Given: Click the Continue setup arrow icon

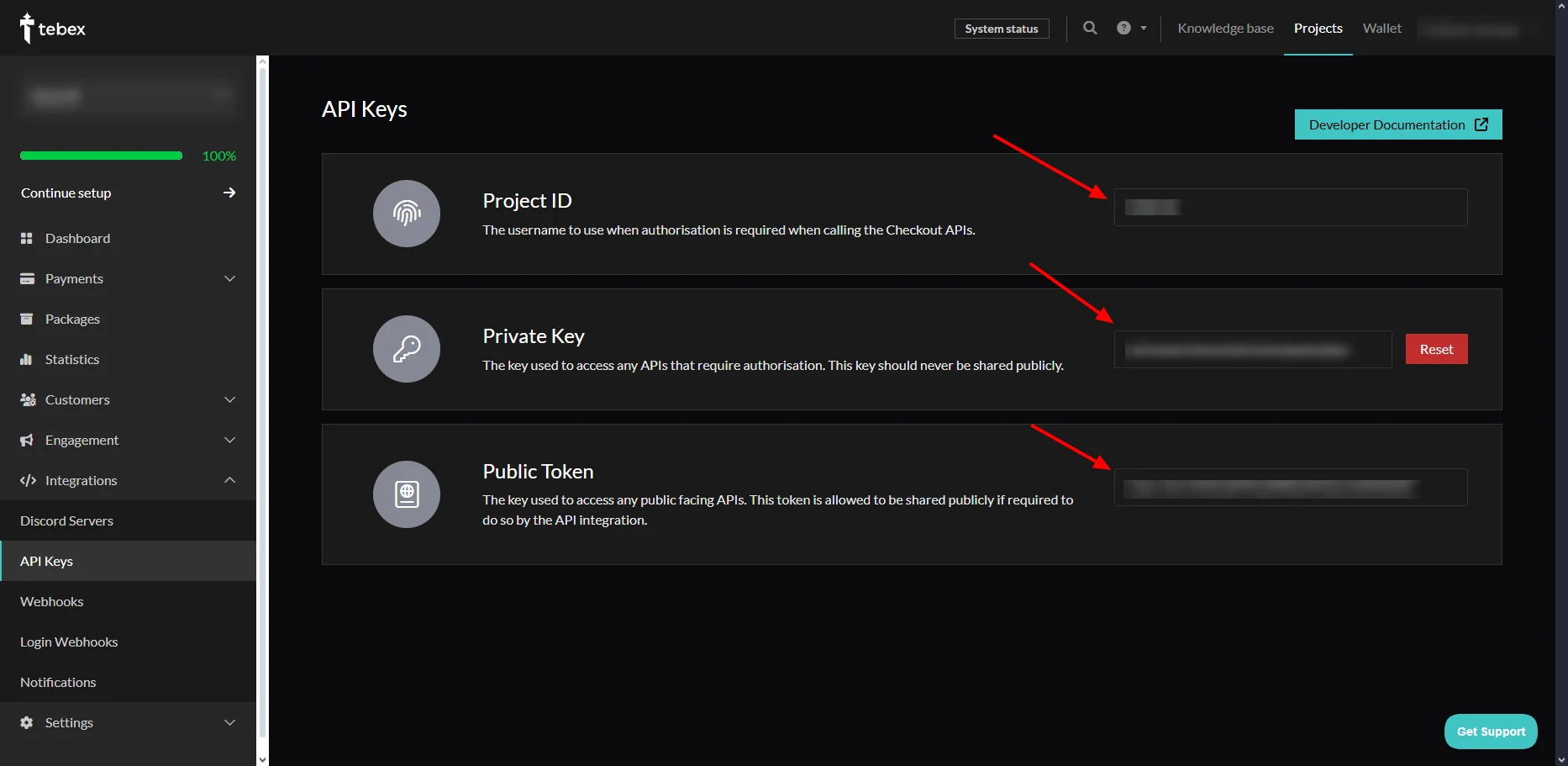Looking at the screenshot, I should point(229,193).
